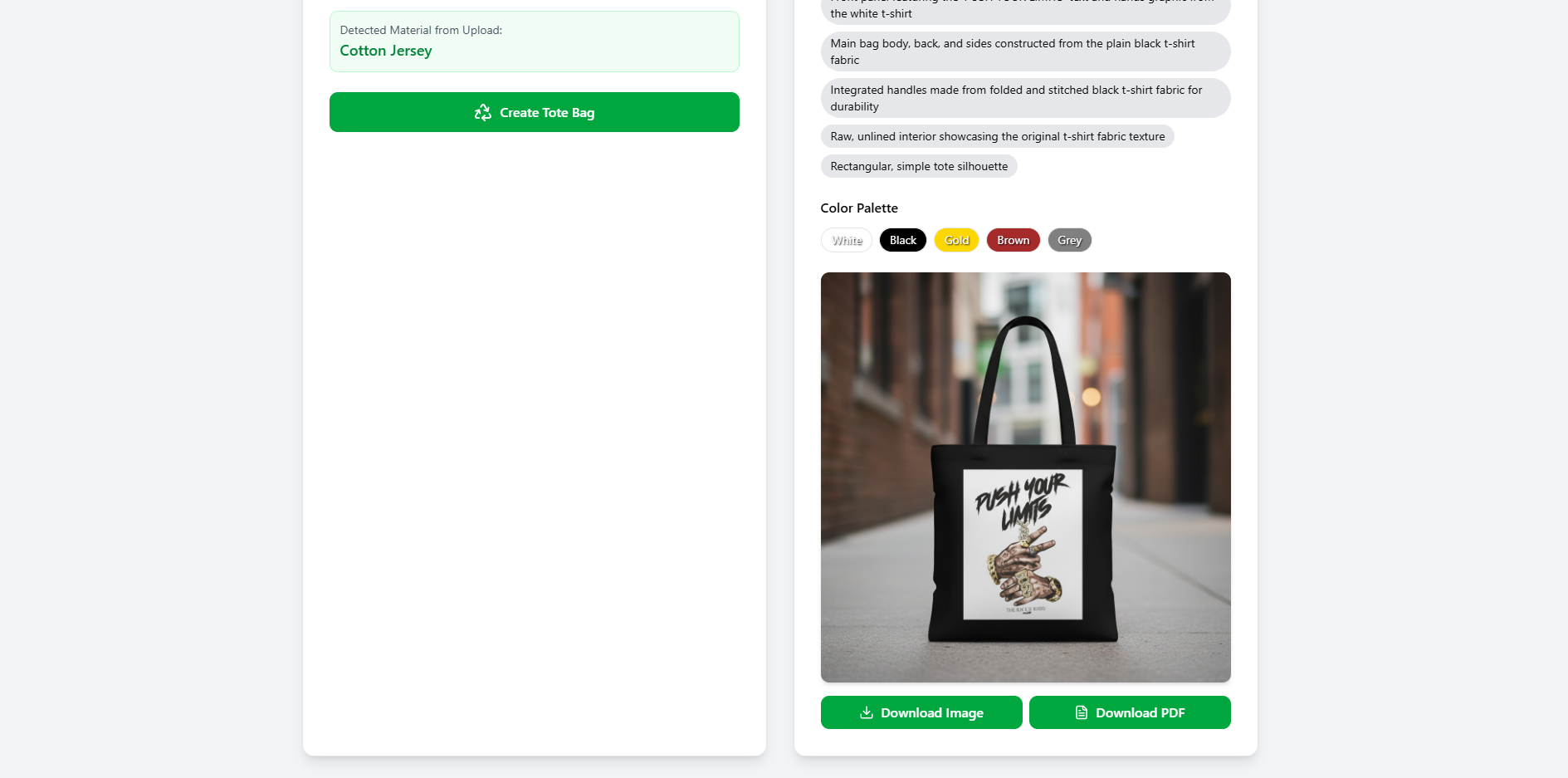Click the 'Detected Material from Upload' label
The width and height of the screenshot is (1568, 778).
pos(421,30)
